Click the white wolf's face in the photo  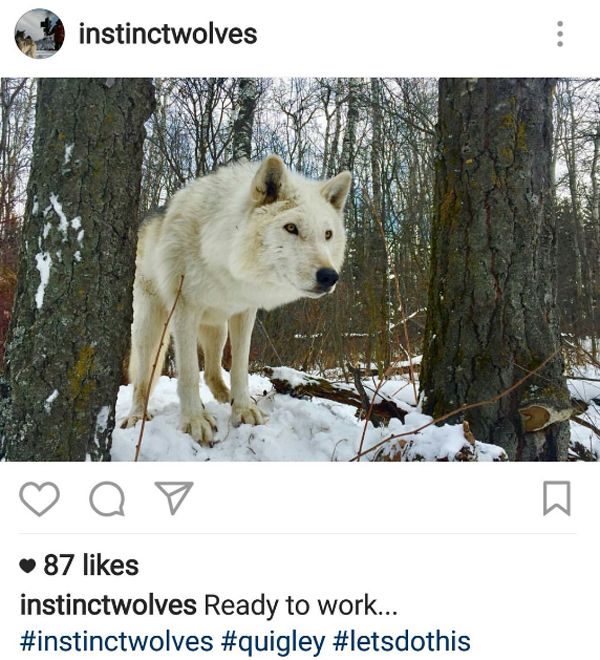tap(299, 236)
